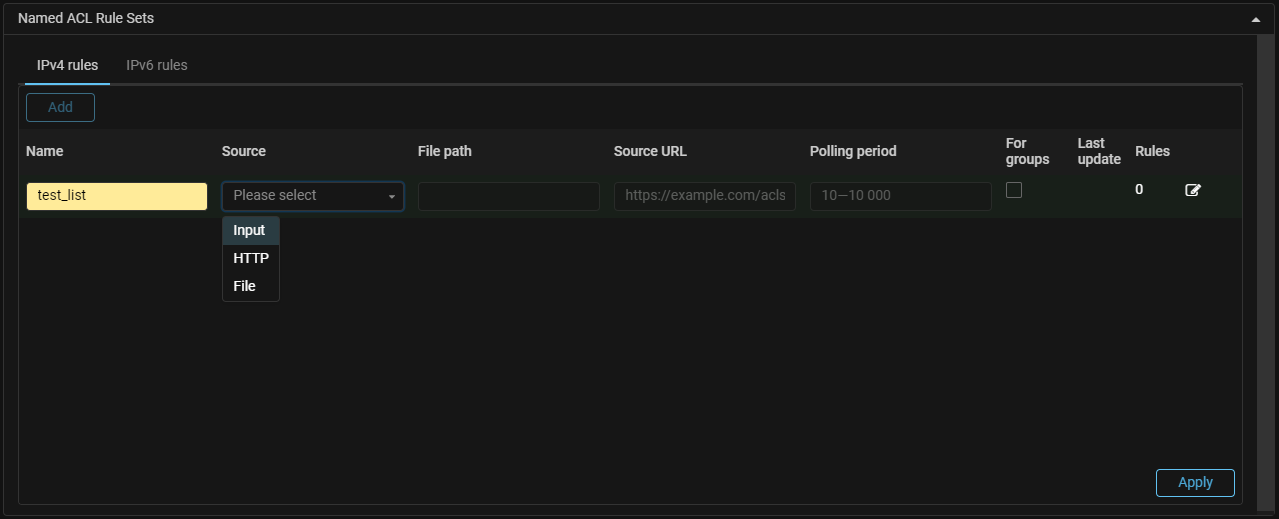Click the Name column header

[x=45, y=151]
